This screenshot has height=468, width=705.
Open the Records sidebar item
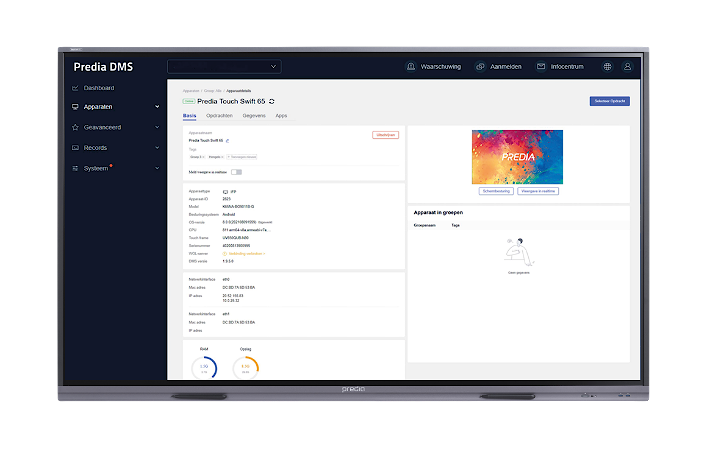click(95, 147)
